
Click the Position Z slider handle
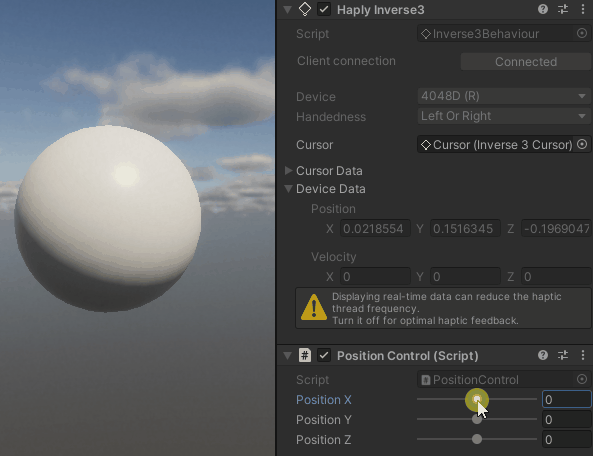pyautogui.click(x=477, y=439)
